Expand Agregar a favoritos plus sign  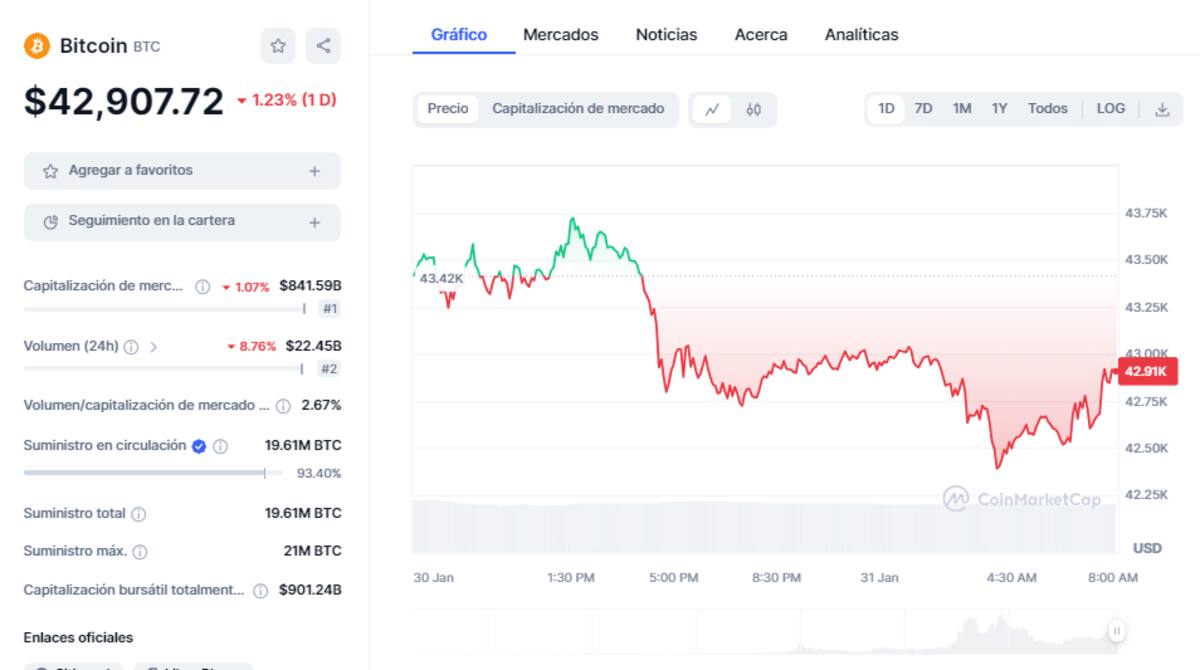(x=314, y=171)
